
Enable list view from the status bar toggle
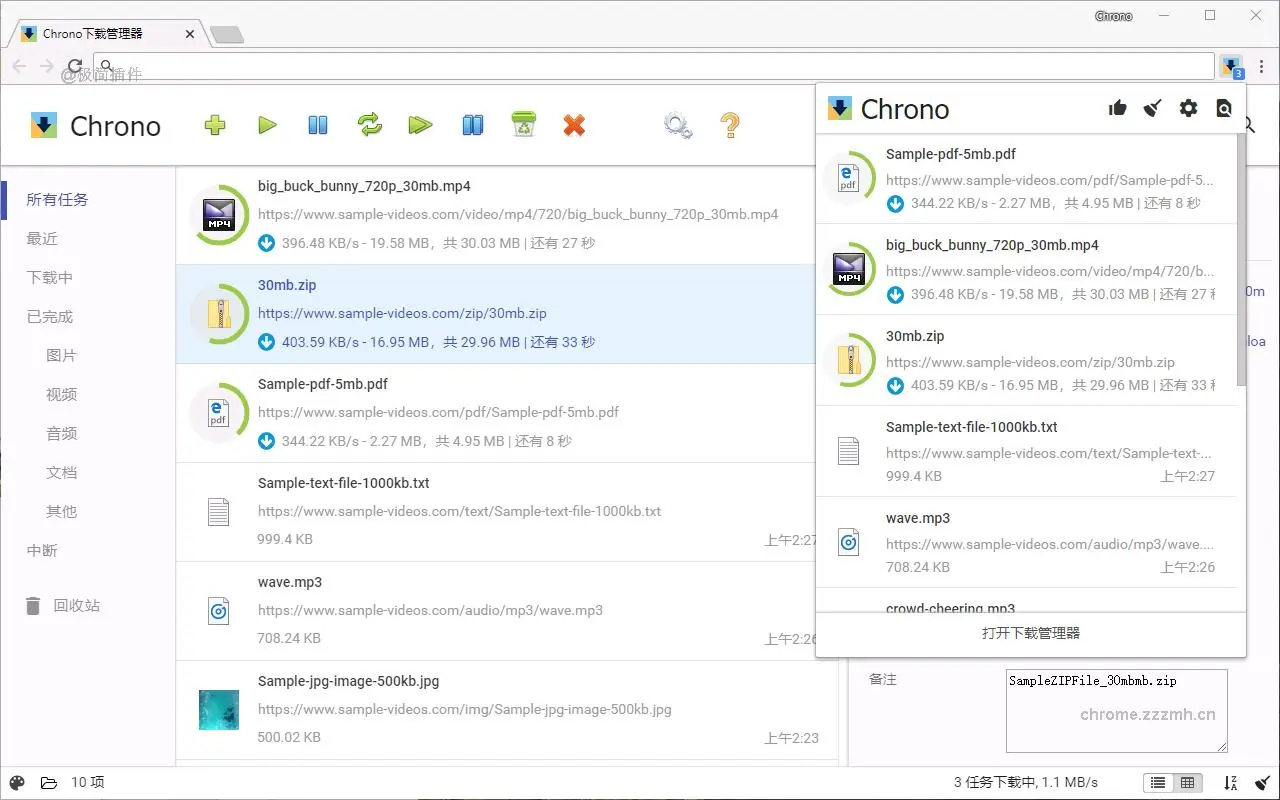click(x=1157, y=783)
